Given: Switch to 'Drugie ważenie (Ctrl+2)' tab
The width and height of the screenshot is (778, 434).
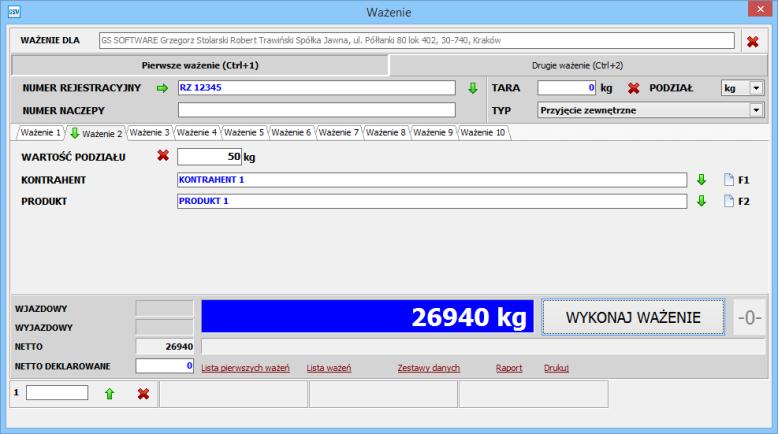Looking at the screenshot, I should tap(578, 65).
